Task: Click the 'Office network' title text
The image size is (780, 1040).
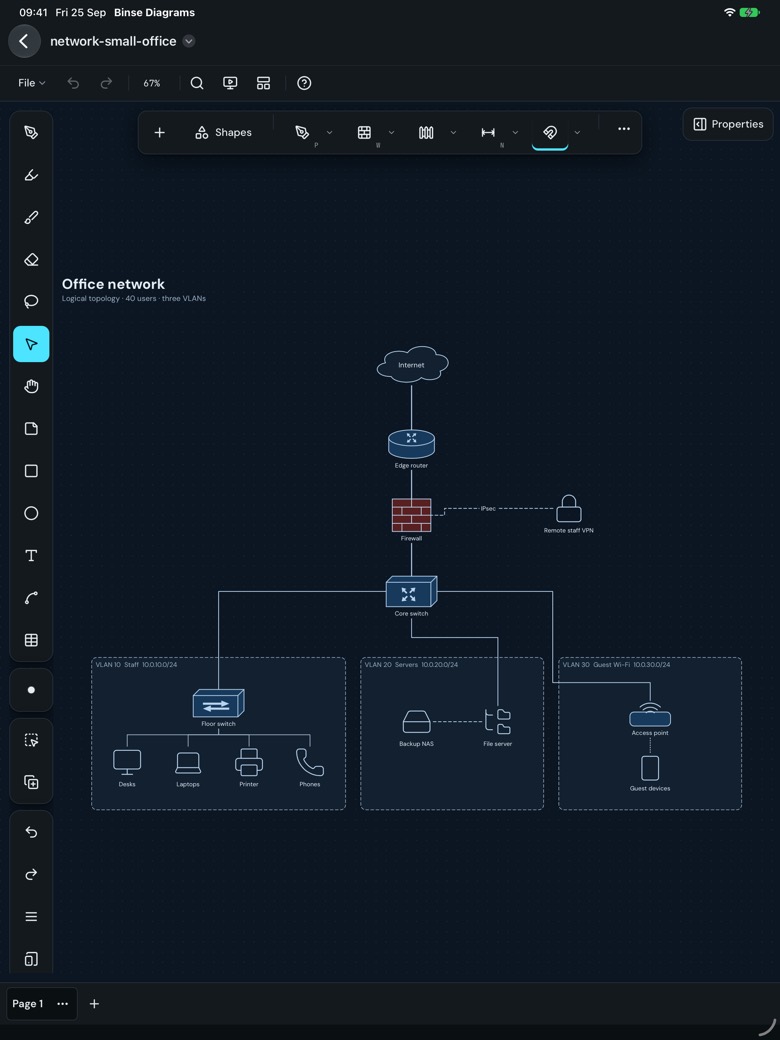Action: tap(113, 284)
